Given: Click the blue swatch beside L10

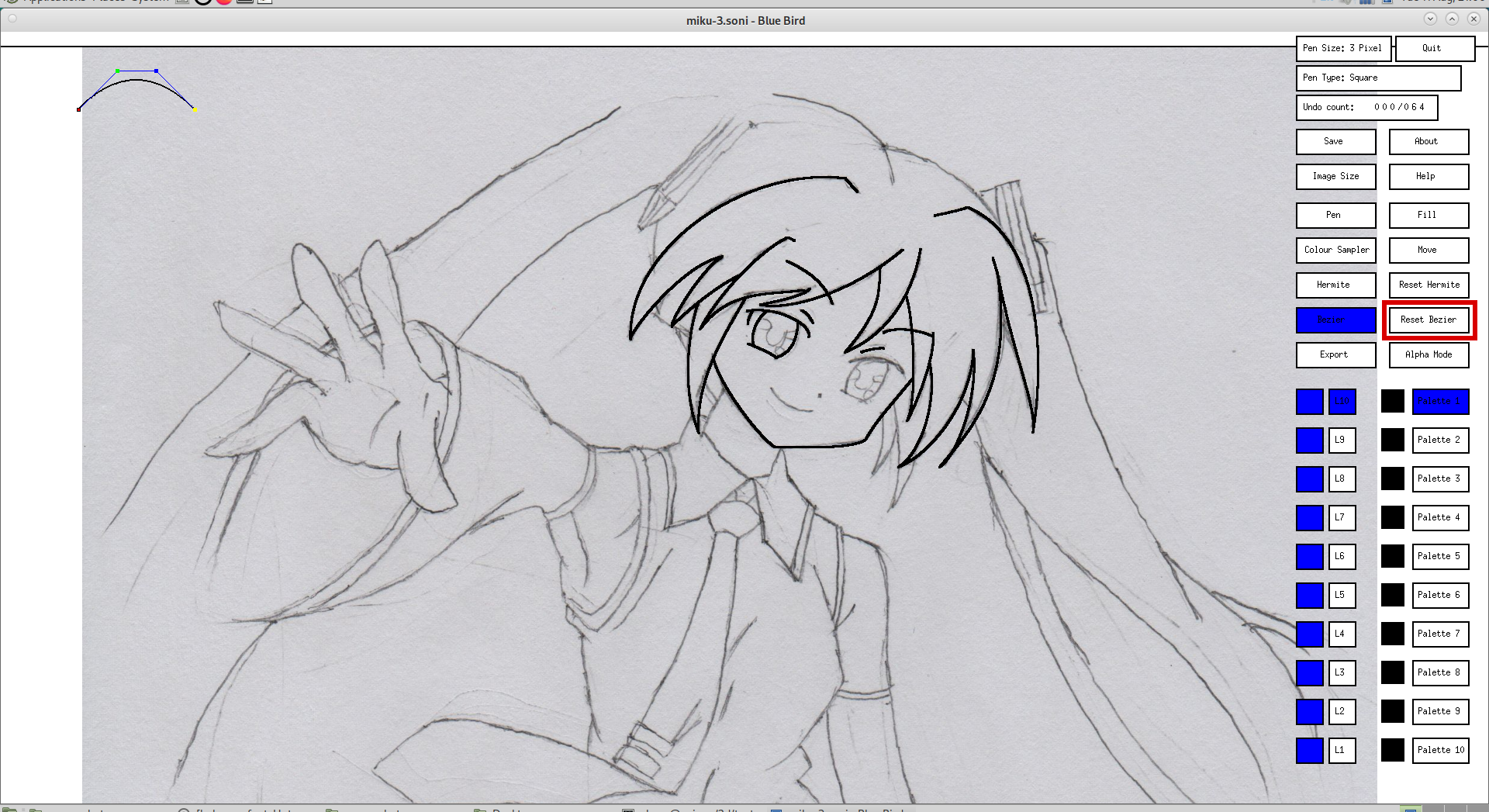Looking at the screenshot, I should tap(1310, 401).
